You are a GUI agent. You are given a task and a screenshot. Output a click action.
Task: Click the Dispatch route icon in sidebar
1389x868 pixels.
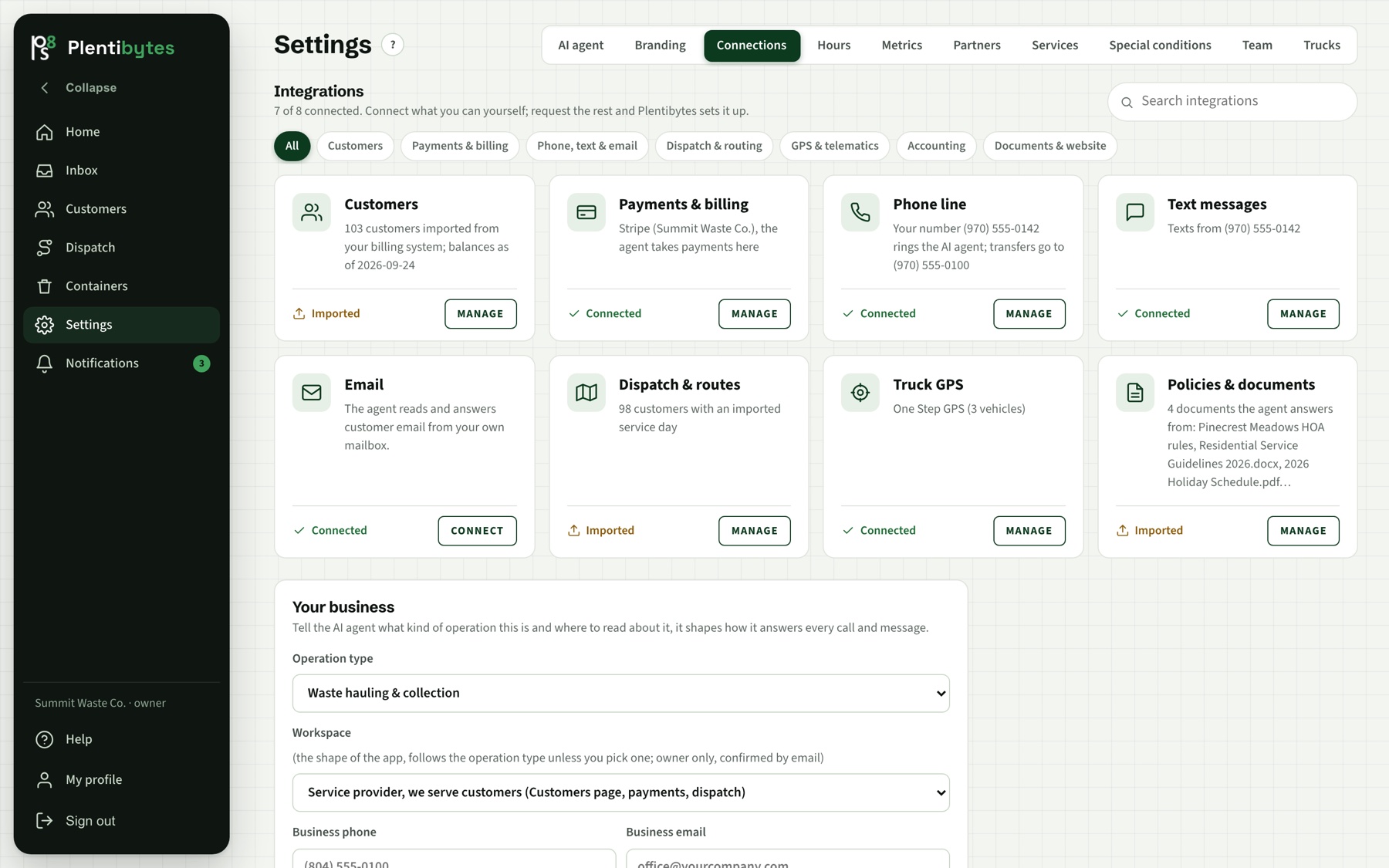45,248
